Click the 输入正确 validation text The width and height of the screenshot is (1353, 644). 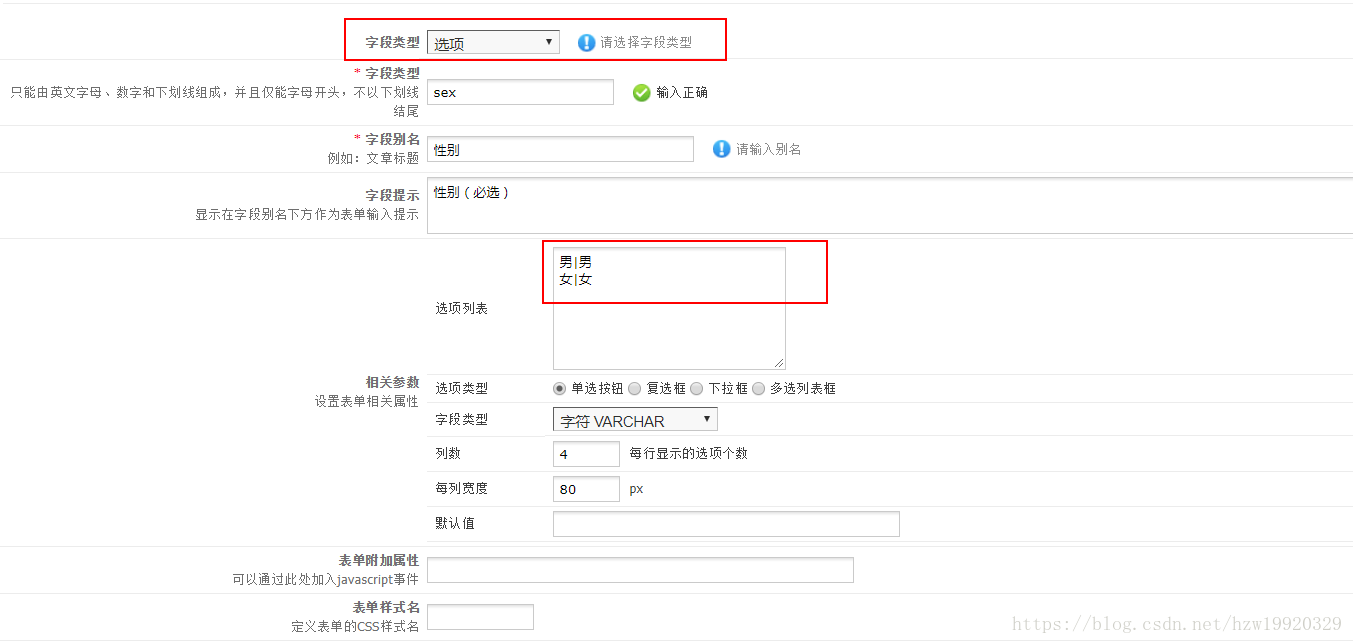pos(682,92)
